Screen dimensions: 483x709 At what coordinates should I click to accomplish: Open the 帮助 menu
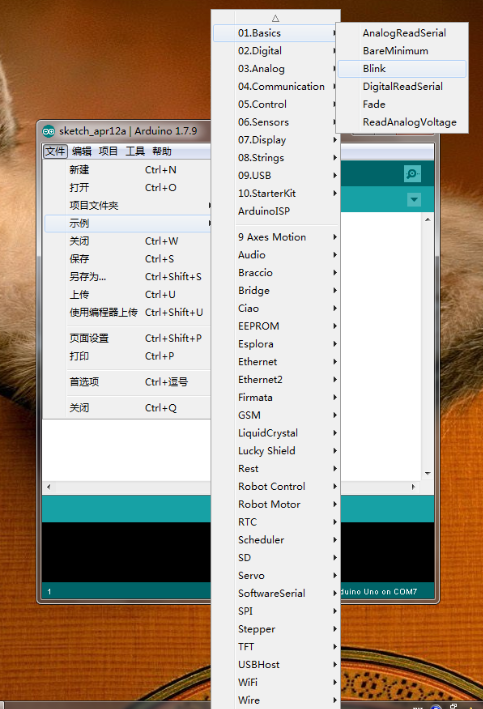(161, 151)
